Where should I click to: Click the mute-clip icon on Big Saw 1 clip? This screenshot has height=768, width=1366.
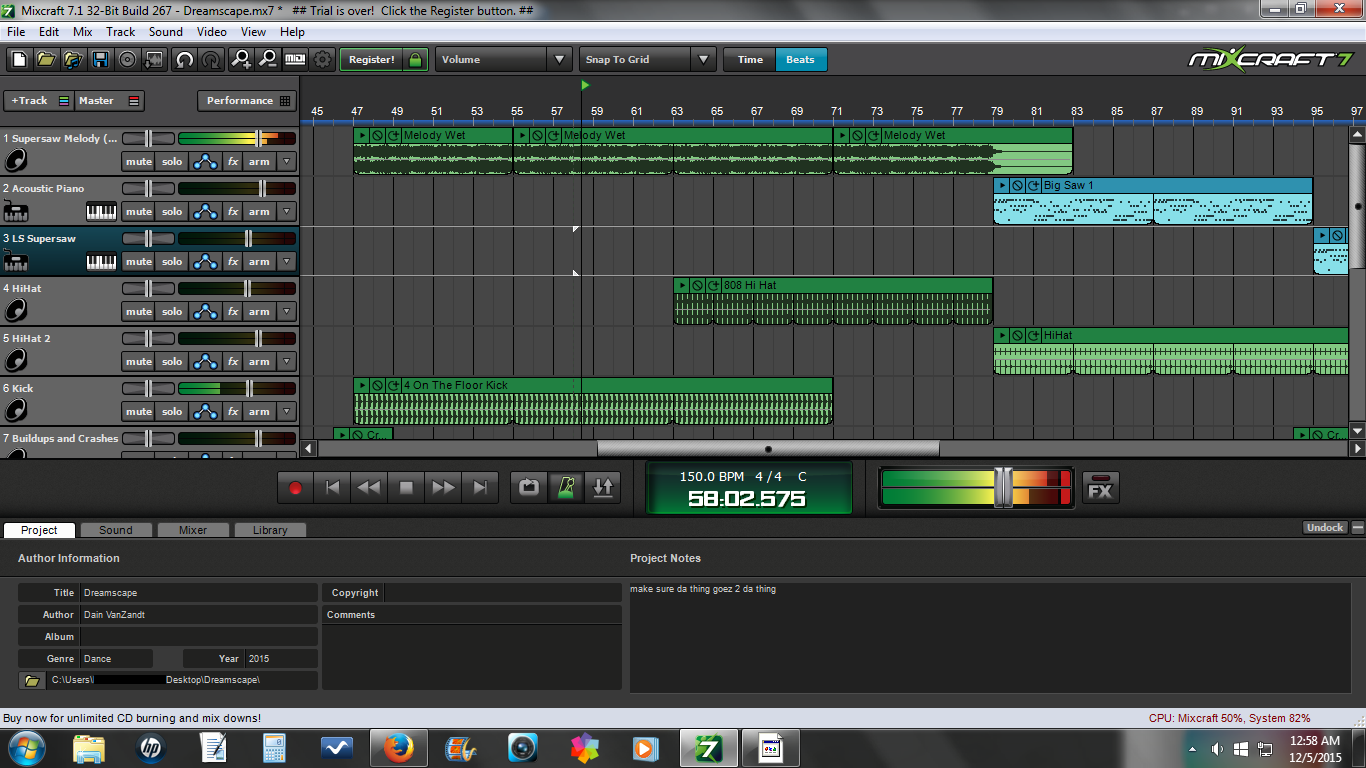pos(1017,185)
